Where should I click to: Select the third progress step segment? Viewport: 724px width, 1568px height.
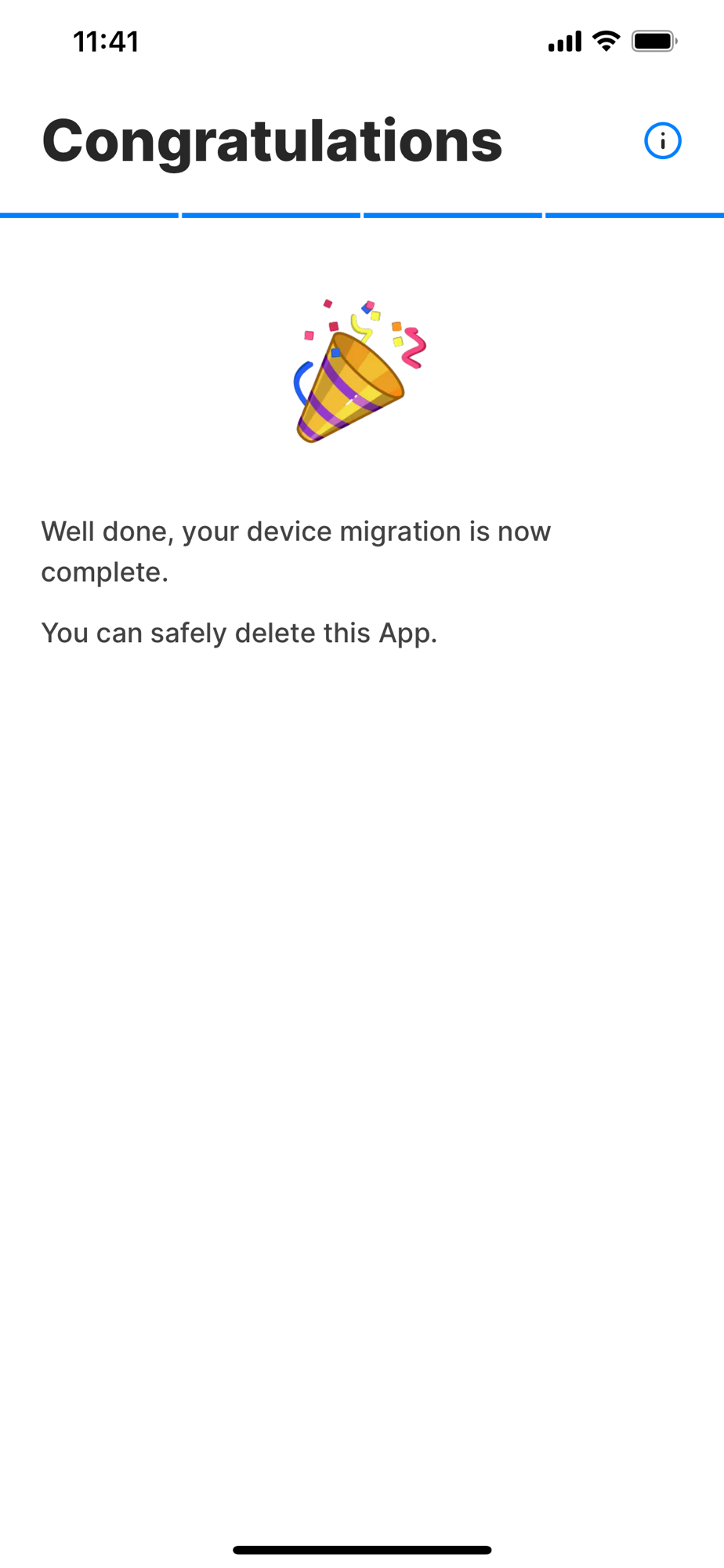453,215
